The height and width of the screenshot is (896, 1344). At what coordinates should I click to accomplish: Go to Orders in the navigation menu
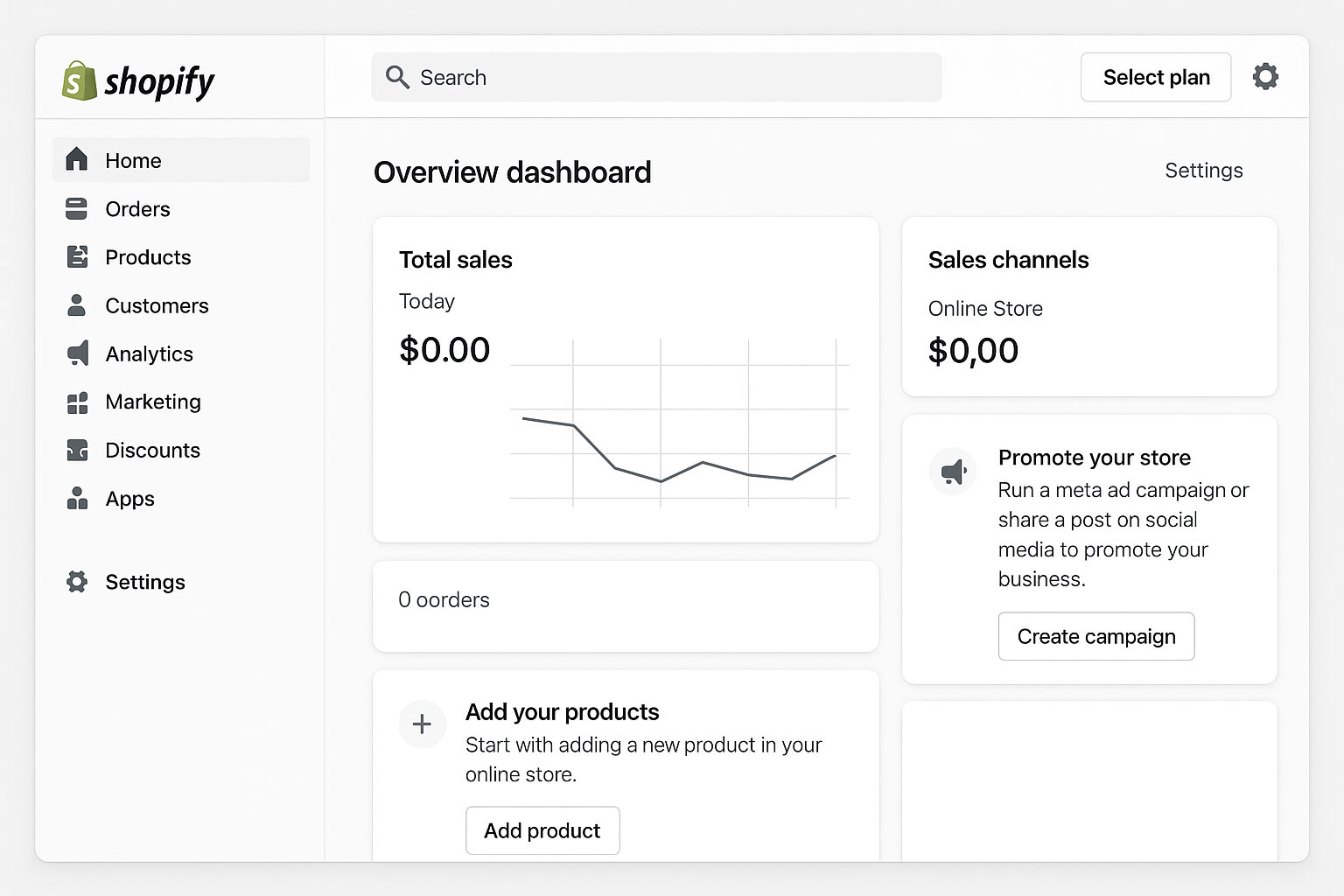pos(137,209)
